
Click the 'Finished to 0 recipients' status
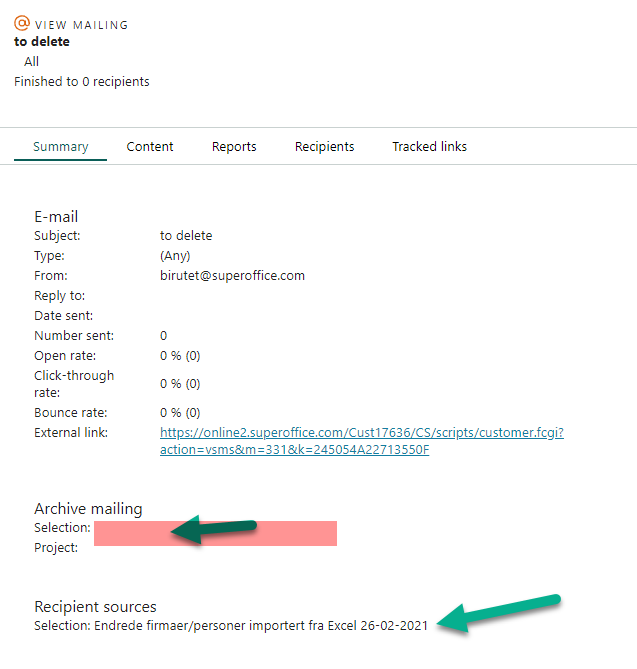(82, 82)
